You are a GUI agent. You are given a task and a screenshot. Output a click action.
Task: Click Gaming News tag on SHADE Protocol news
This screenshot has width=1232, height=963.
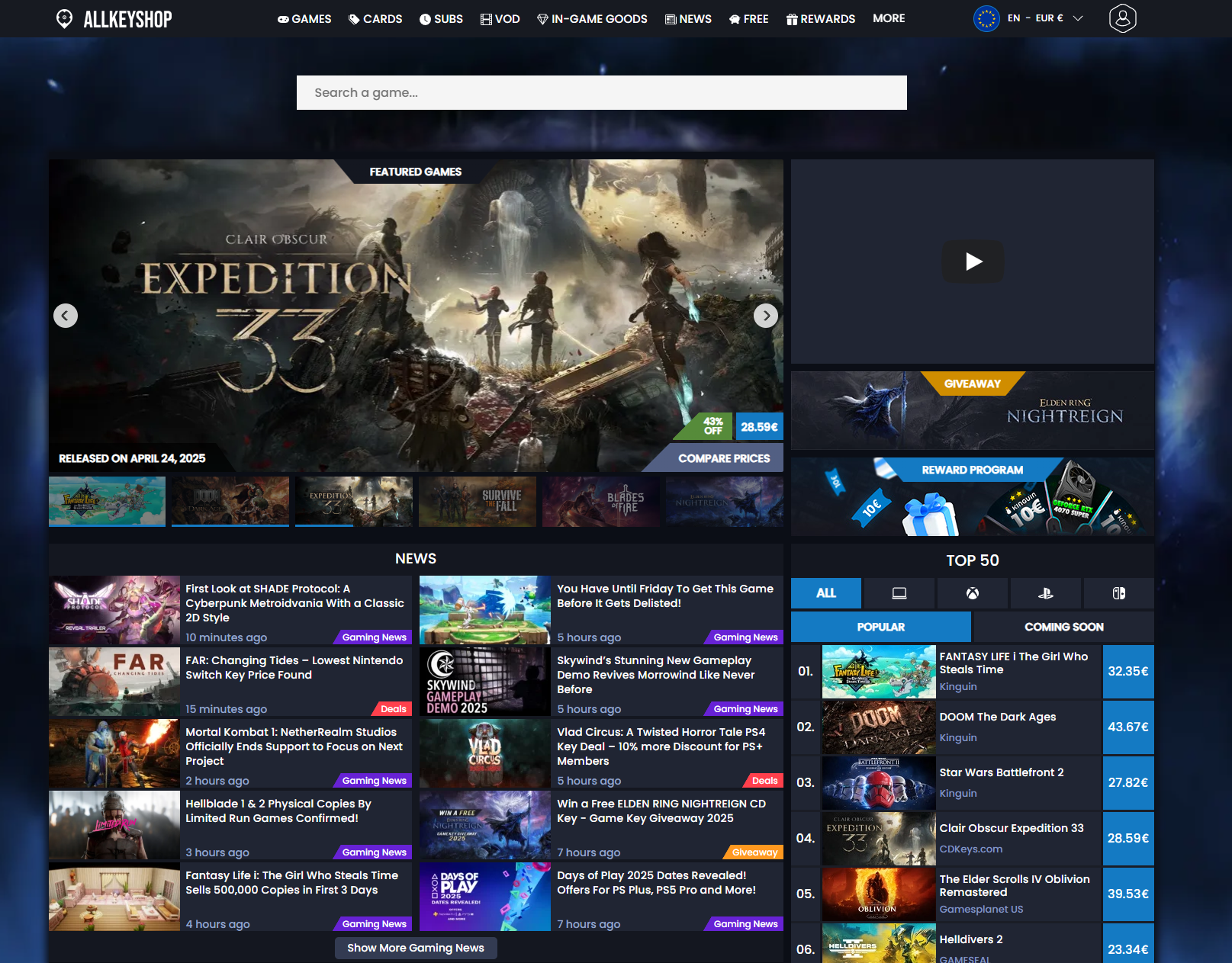point(373,637)
